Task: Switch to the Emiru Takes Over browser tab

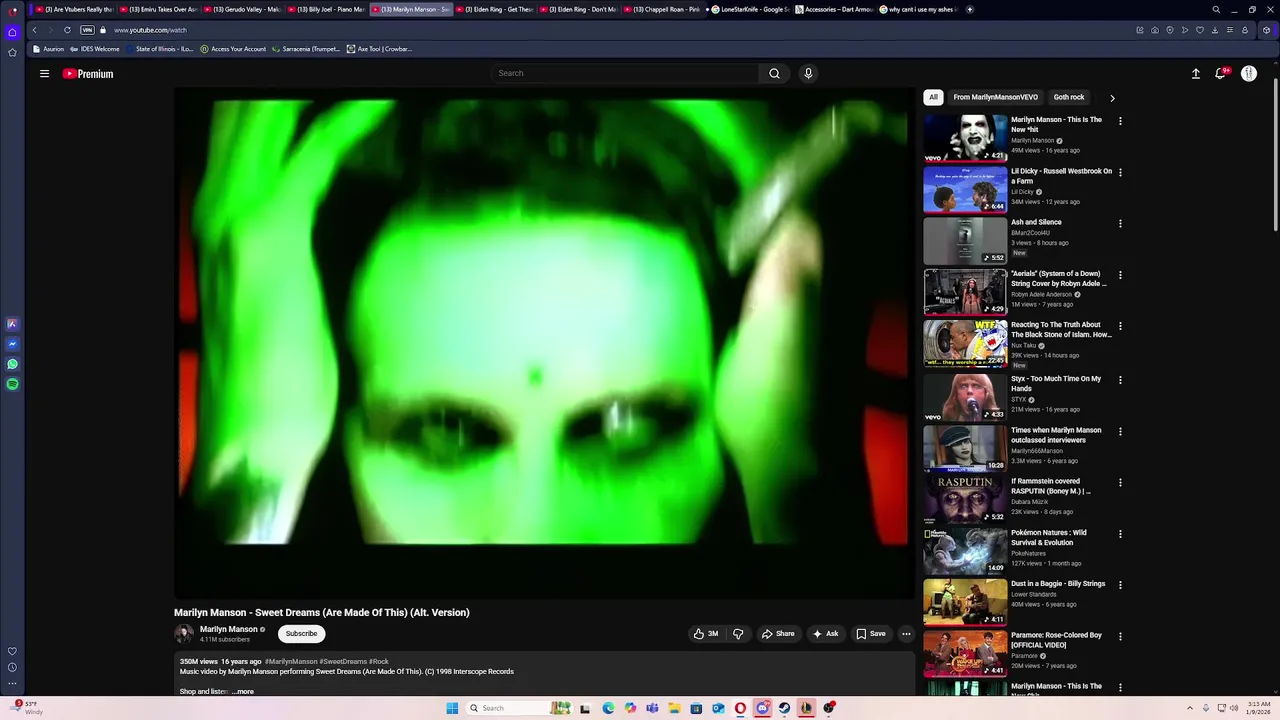Action: pyautogui.click(x=161, y=9)
